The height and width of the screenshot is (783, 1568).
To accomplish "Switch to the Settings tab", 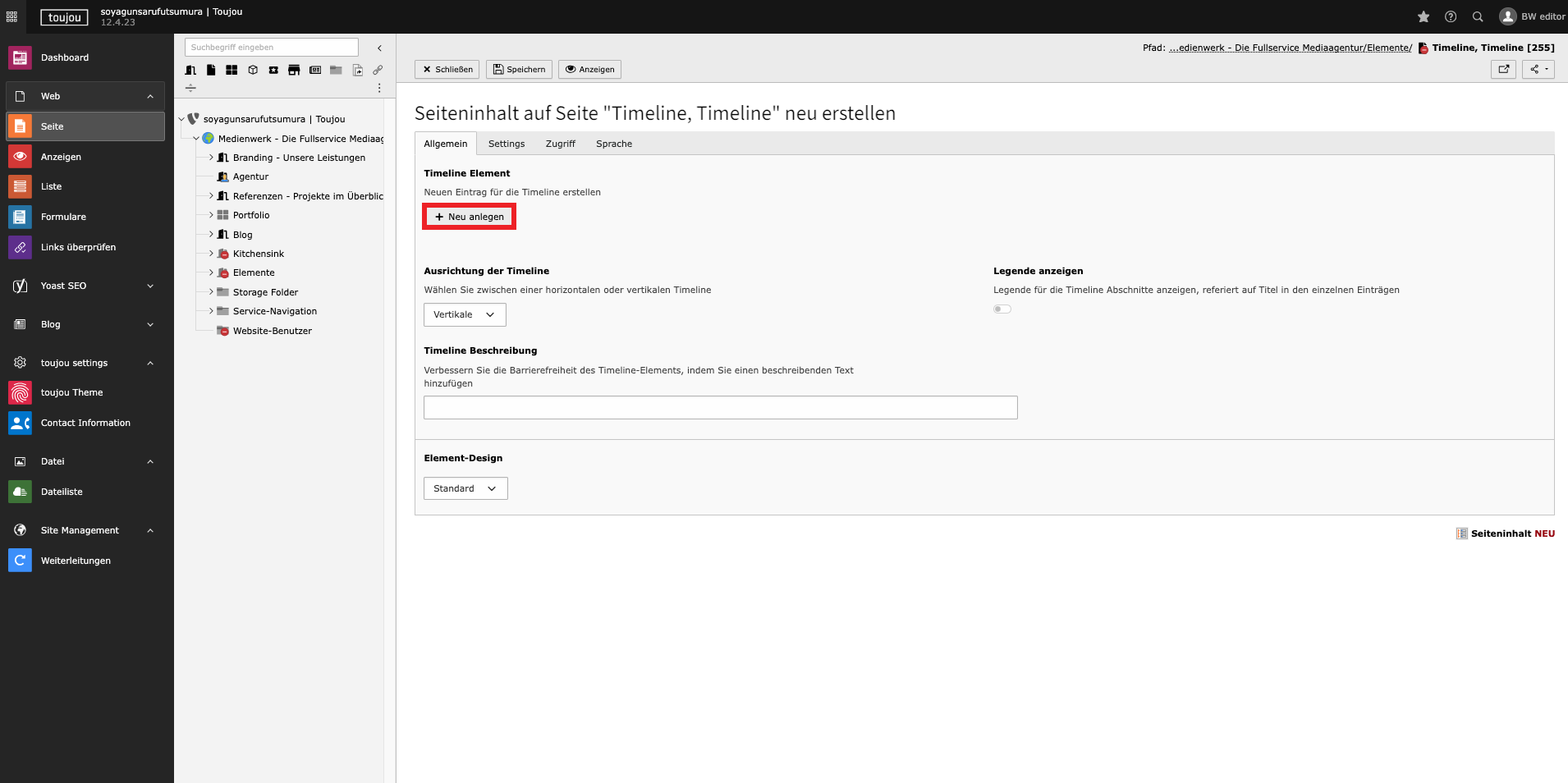I will tap(506, 144).
